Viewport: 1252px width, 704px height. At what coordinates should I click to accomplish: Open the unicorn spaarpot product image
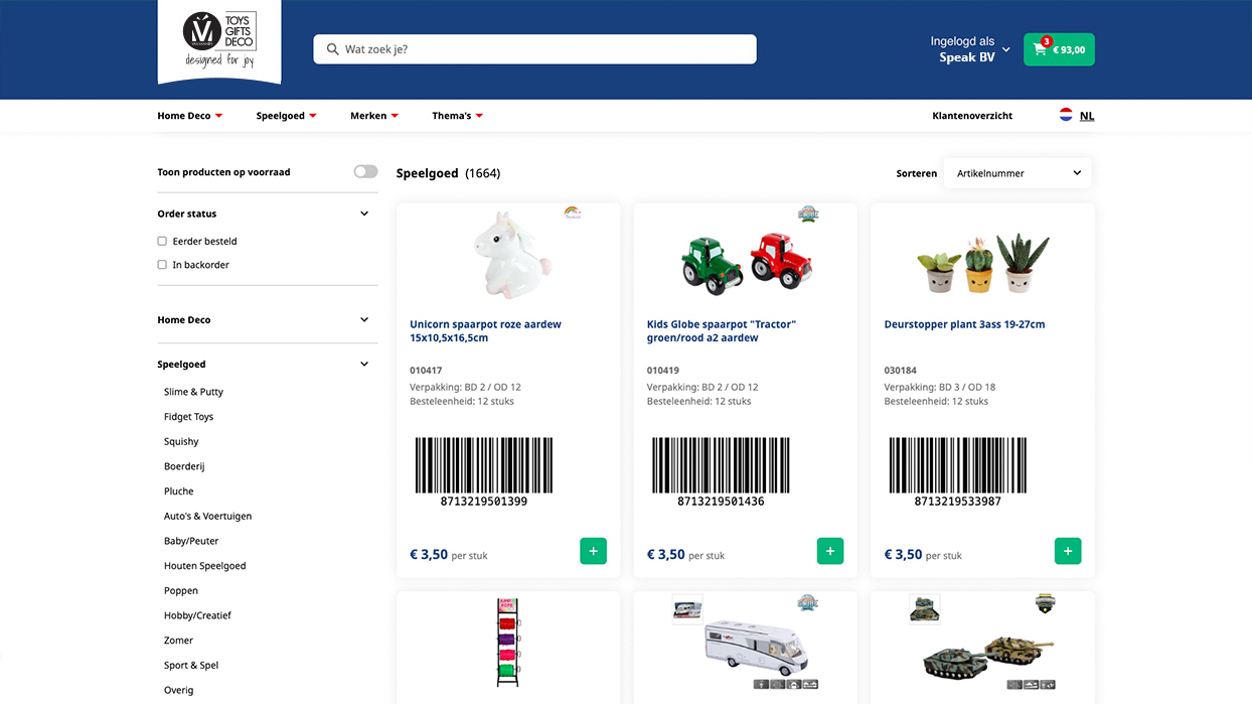[x=508, y=254]
